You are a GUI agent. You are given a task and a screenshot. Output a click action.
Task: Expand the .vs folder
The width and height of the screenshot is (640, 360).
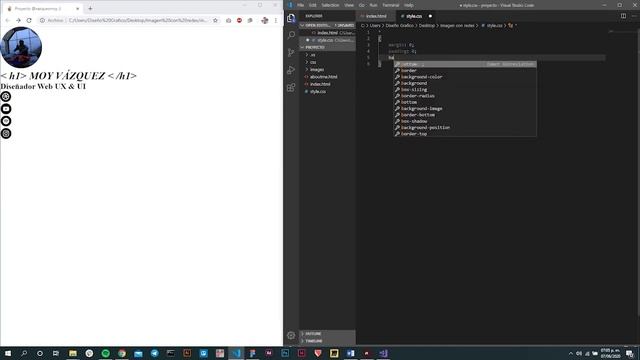click(x=328, y=55)
